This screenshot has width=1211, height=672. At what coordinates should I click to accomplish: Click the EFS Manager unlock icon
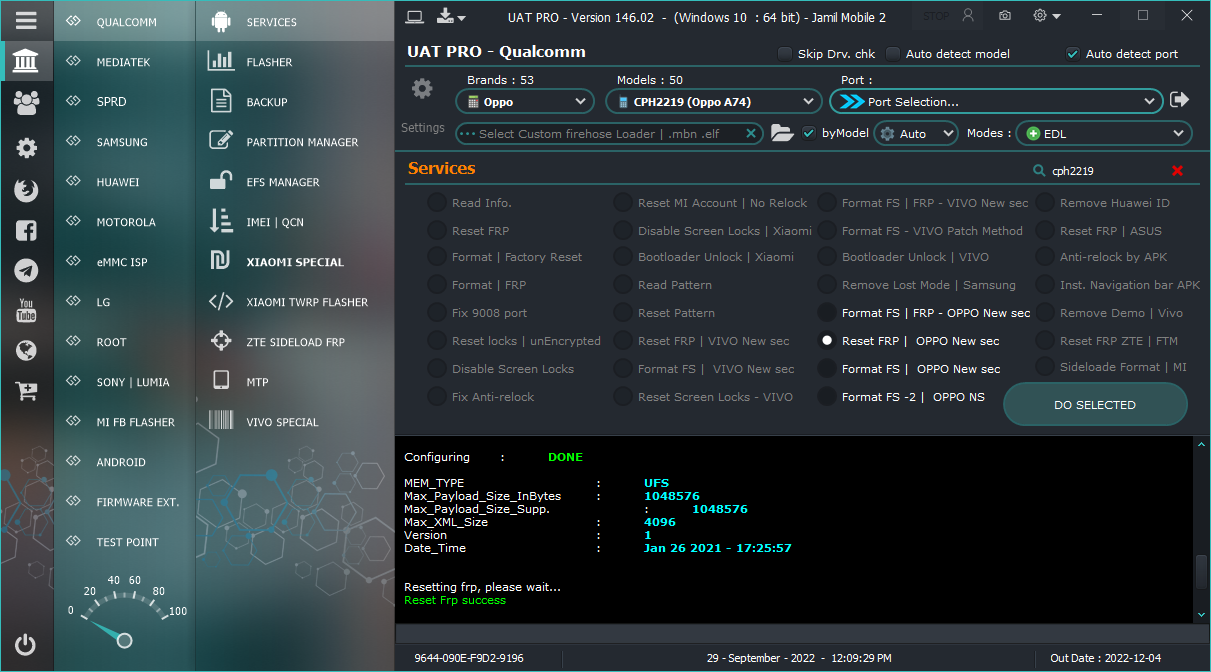(x=221, y=181)
